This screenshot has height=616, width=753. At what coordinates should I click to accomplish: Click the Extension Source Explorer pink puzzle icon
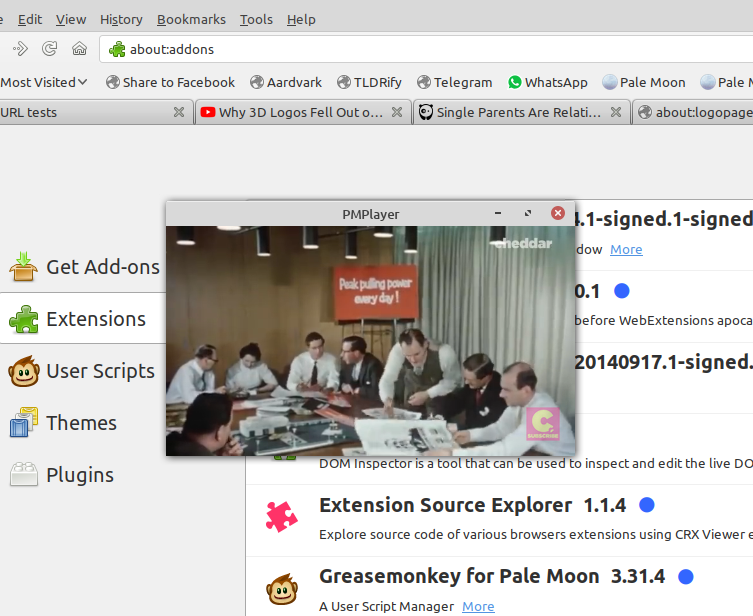coord(282,517)
